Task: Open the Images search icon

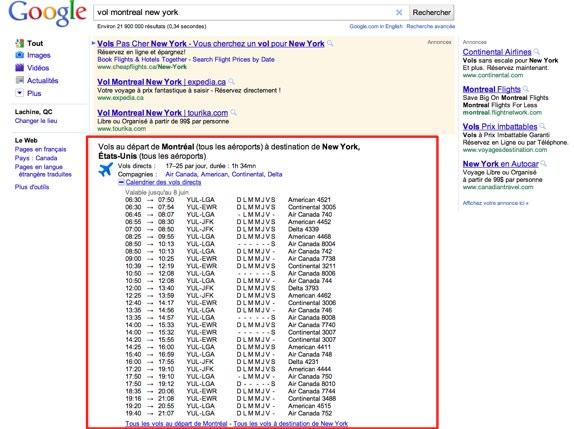Action: point(19,55)
